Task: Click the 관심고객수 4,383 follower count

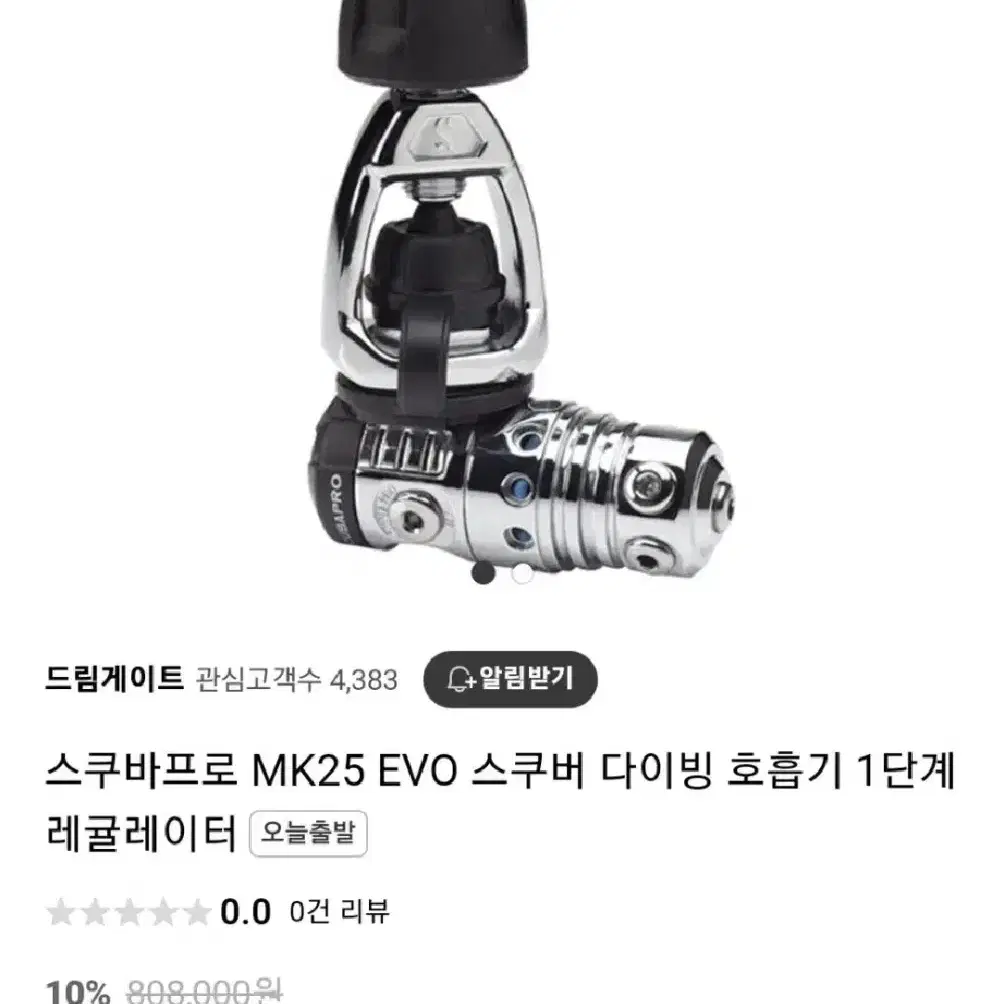Action: click(x=296, y=680)
